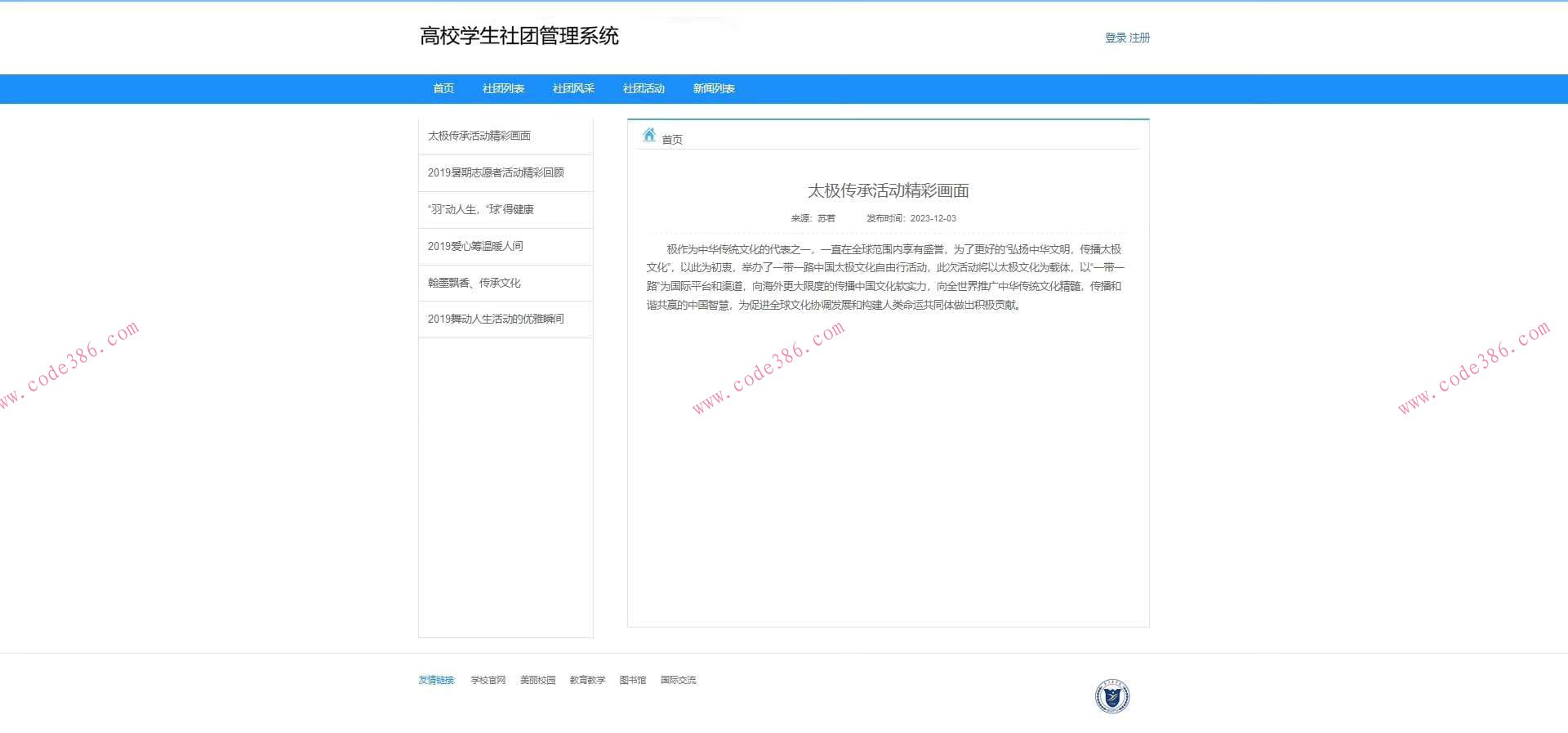Open the 教育教学 footer link

point(587,680)
